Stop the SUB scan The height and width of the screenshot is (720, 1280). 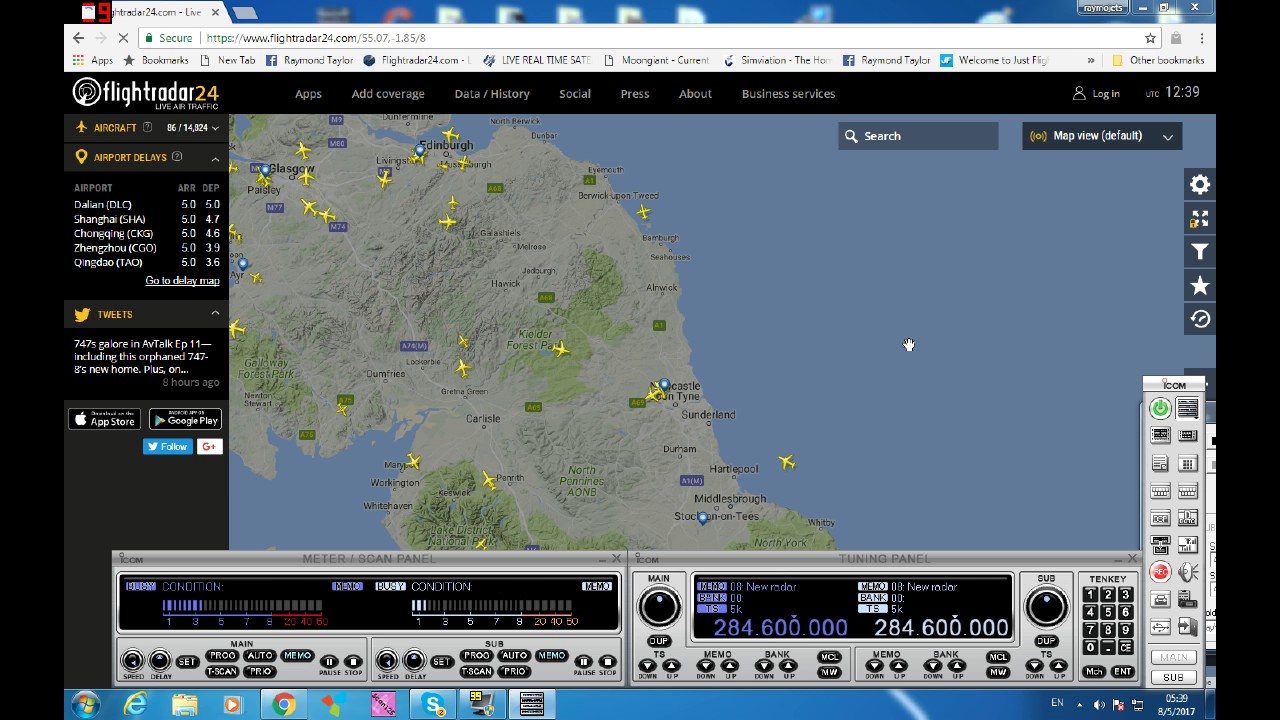(607, 661)
